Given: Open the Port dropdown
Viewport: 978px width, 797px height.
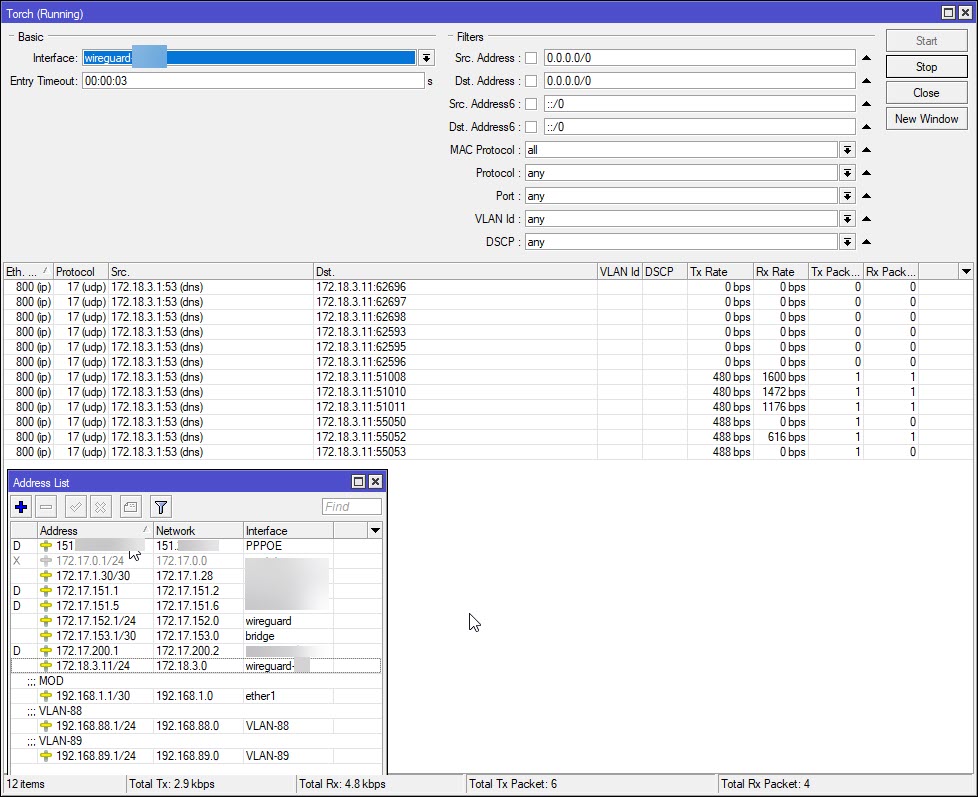Looking at the screenshot, I should tap(847, 196).
